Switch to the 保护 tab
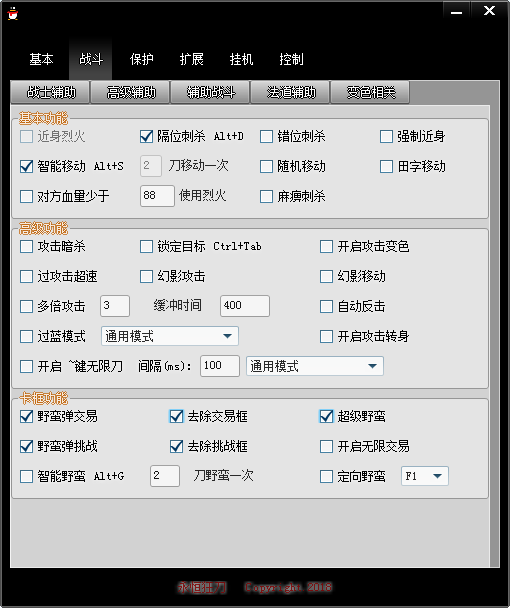This screenshot has width=510, height=608. pos(141,59)
